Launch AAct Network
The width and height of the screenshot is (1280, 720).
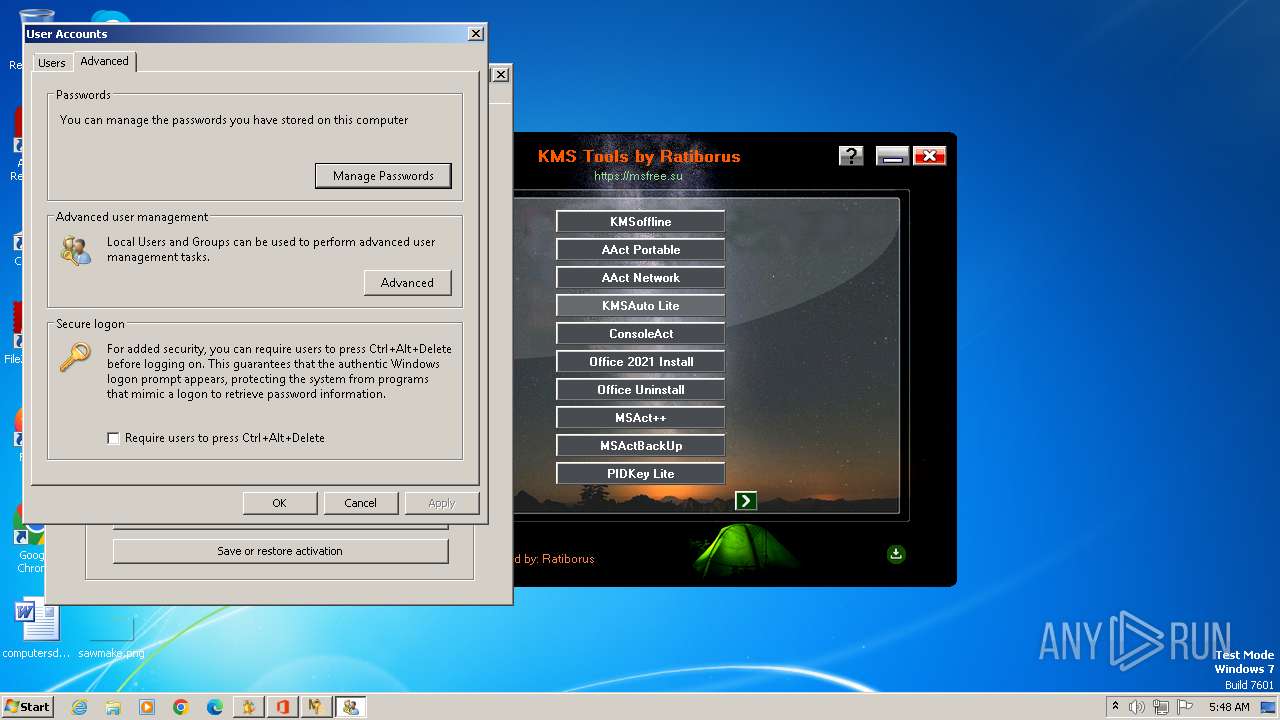click(640, 278)
